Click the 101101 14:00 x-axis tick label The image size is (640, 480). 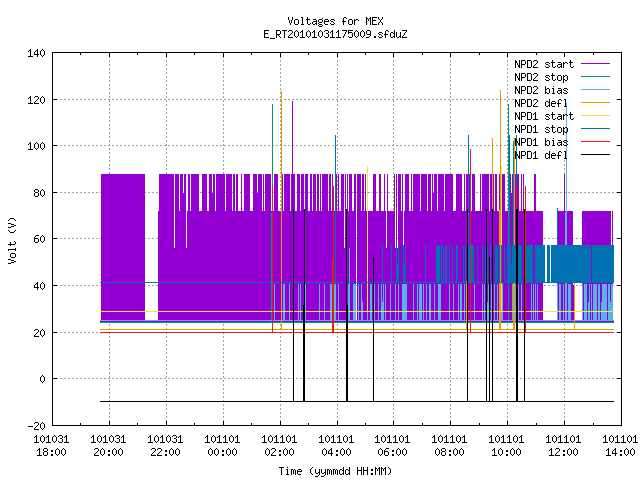[620, 446]
